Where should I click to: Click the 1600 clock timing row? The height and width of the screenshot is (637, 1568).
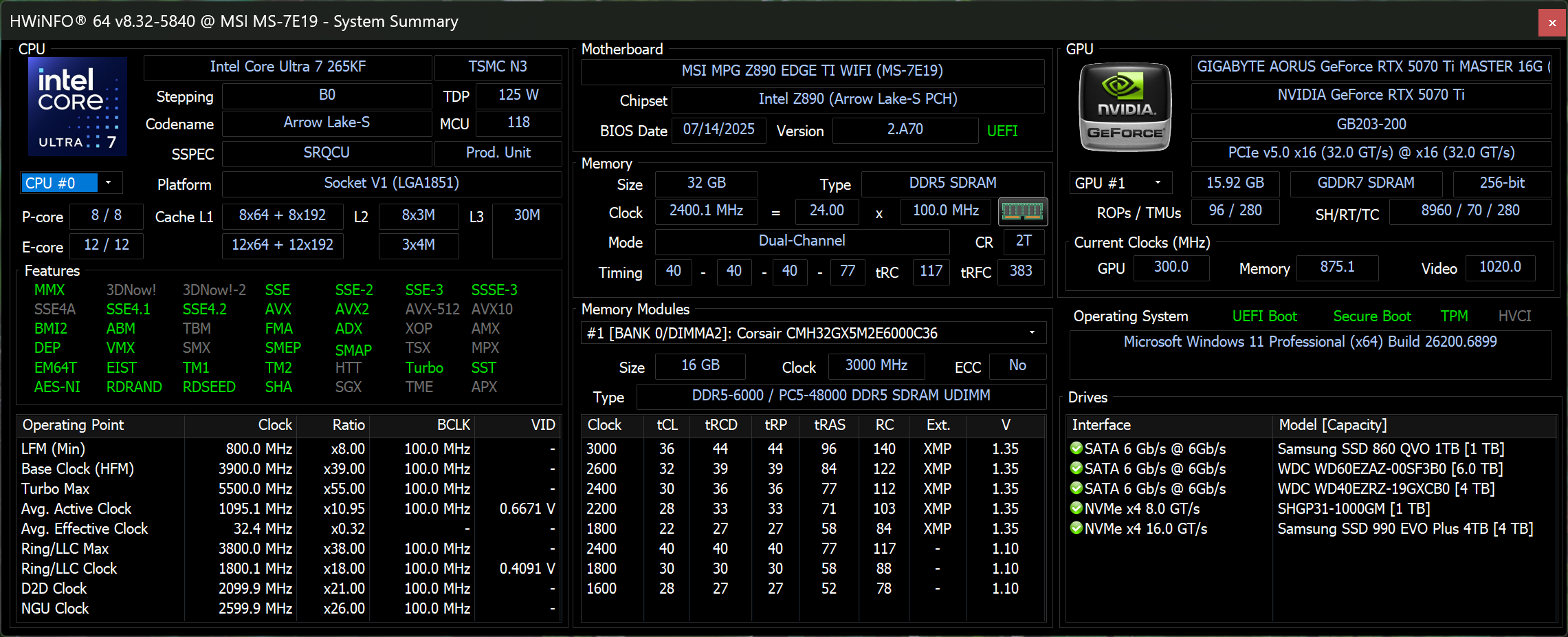[x=813, y=589]
